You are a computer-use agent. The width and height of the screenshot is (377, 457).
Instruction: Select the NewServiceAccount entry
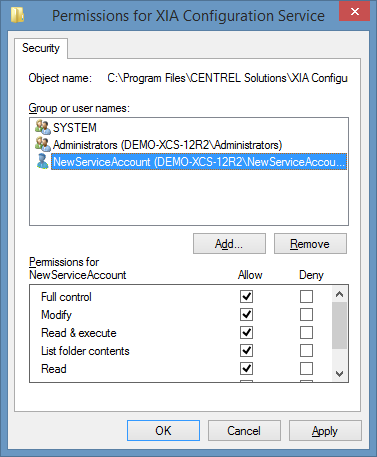pos(199,162)
